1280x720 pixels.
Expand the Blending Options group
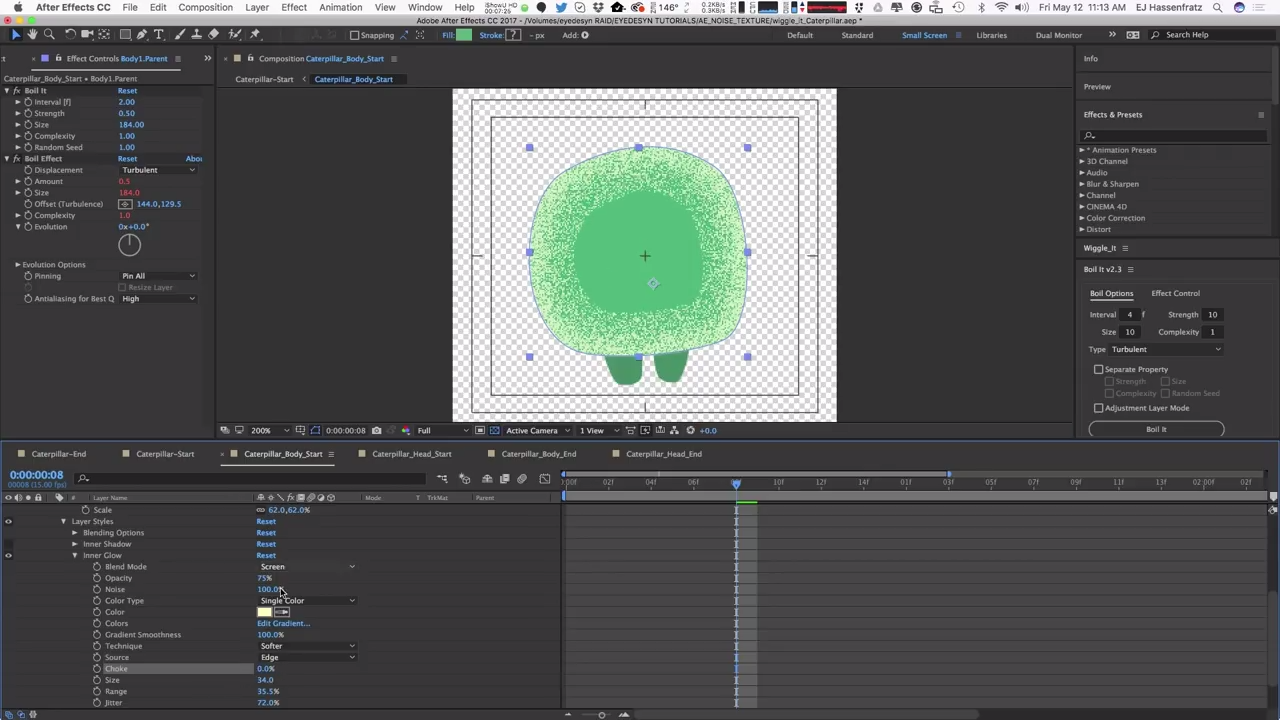[x=74, y=533]
